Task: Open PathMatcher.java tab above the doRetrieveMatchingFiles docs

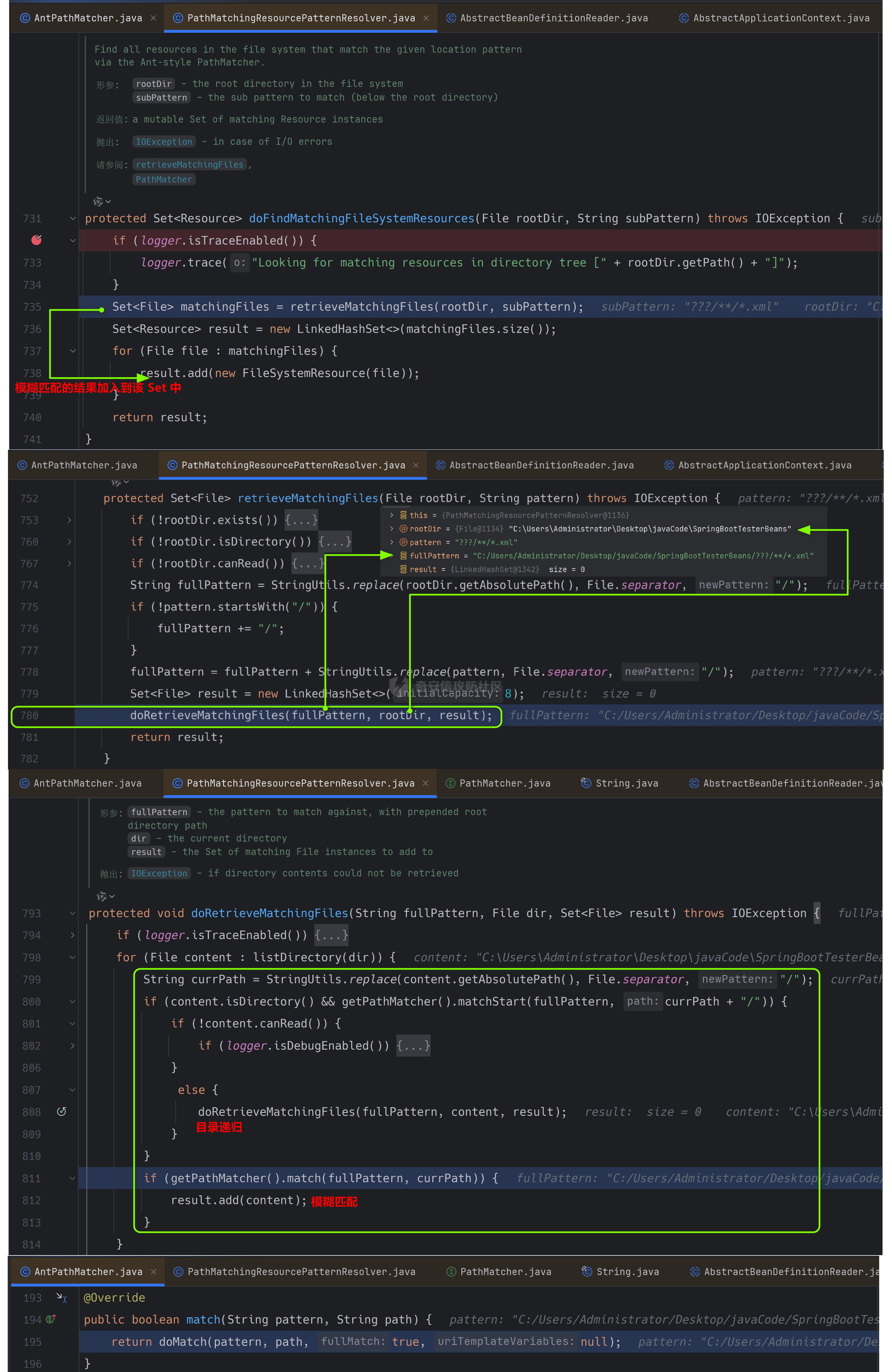Action: 498,783
